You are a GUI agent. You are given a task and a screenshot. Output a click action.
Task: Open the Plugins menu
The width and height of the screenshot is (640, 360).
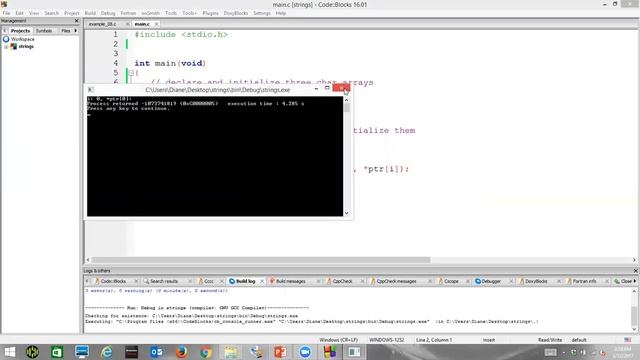(x=210, y=13)
